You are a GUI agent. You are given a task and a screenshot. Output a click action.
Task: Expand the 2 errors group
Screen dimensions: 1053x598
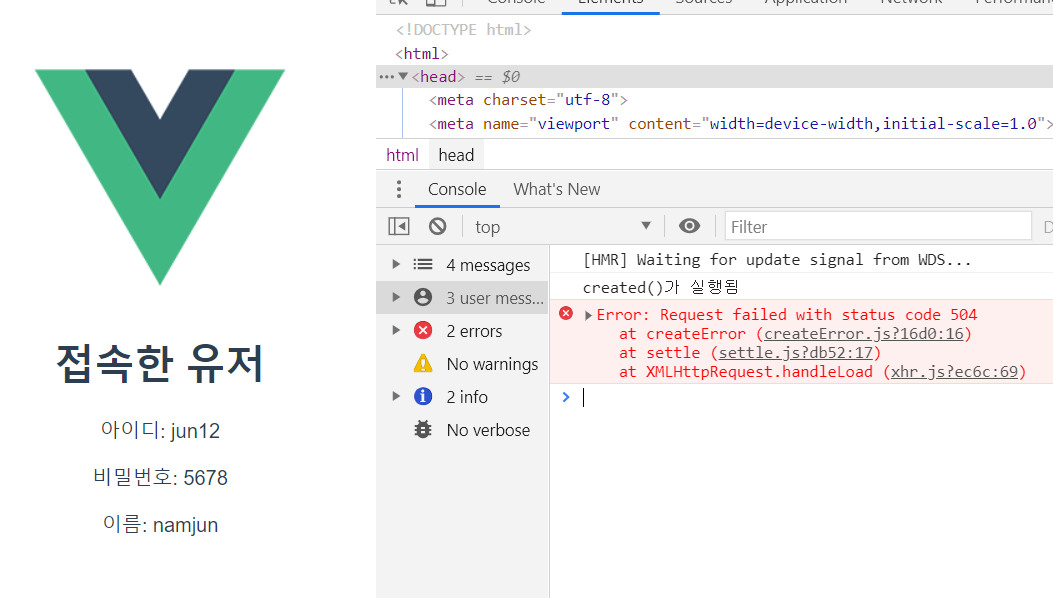tap(396, 330)
